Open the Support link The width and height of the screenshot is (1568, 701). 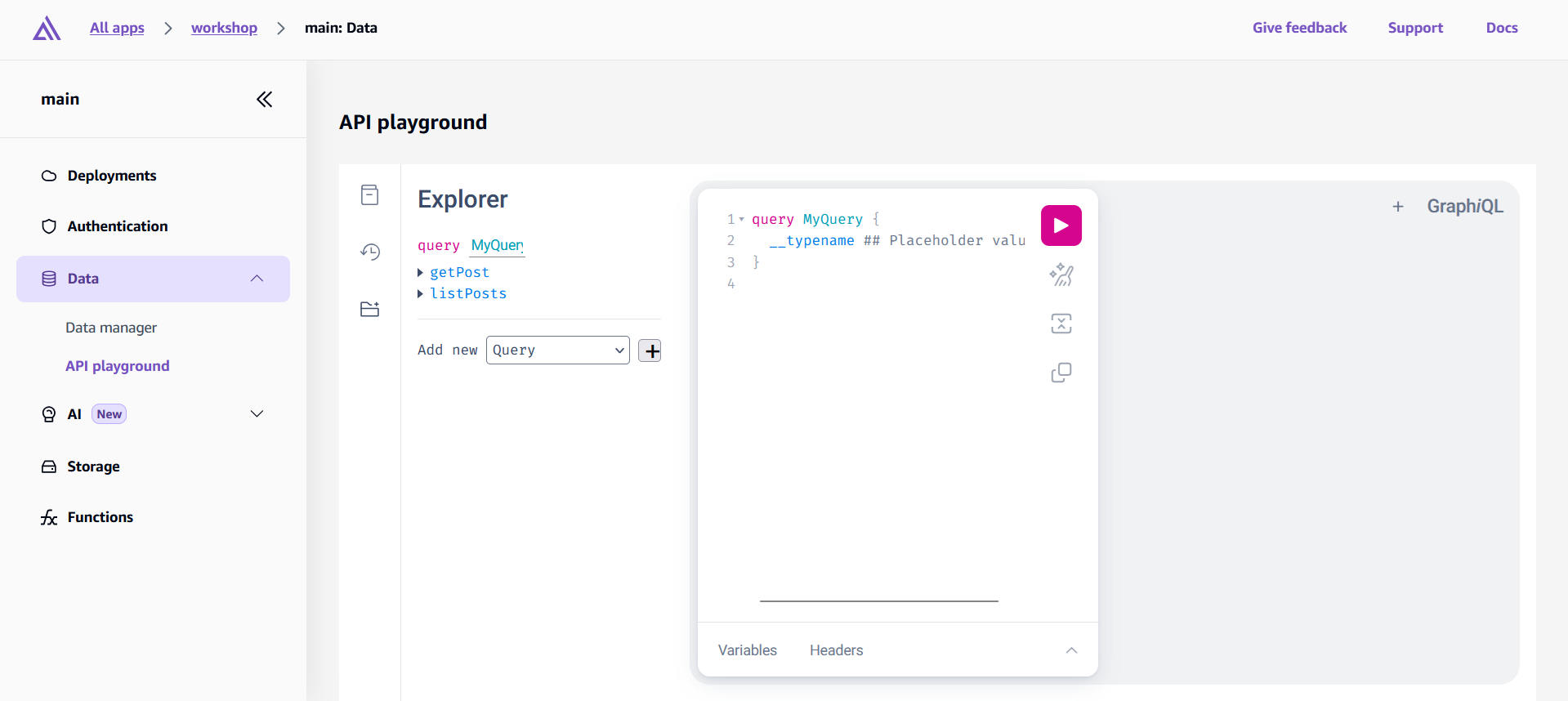[1415, 28]
